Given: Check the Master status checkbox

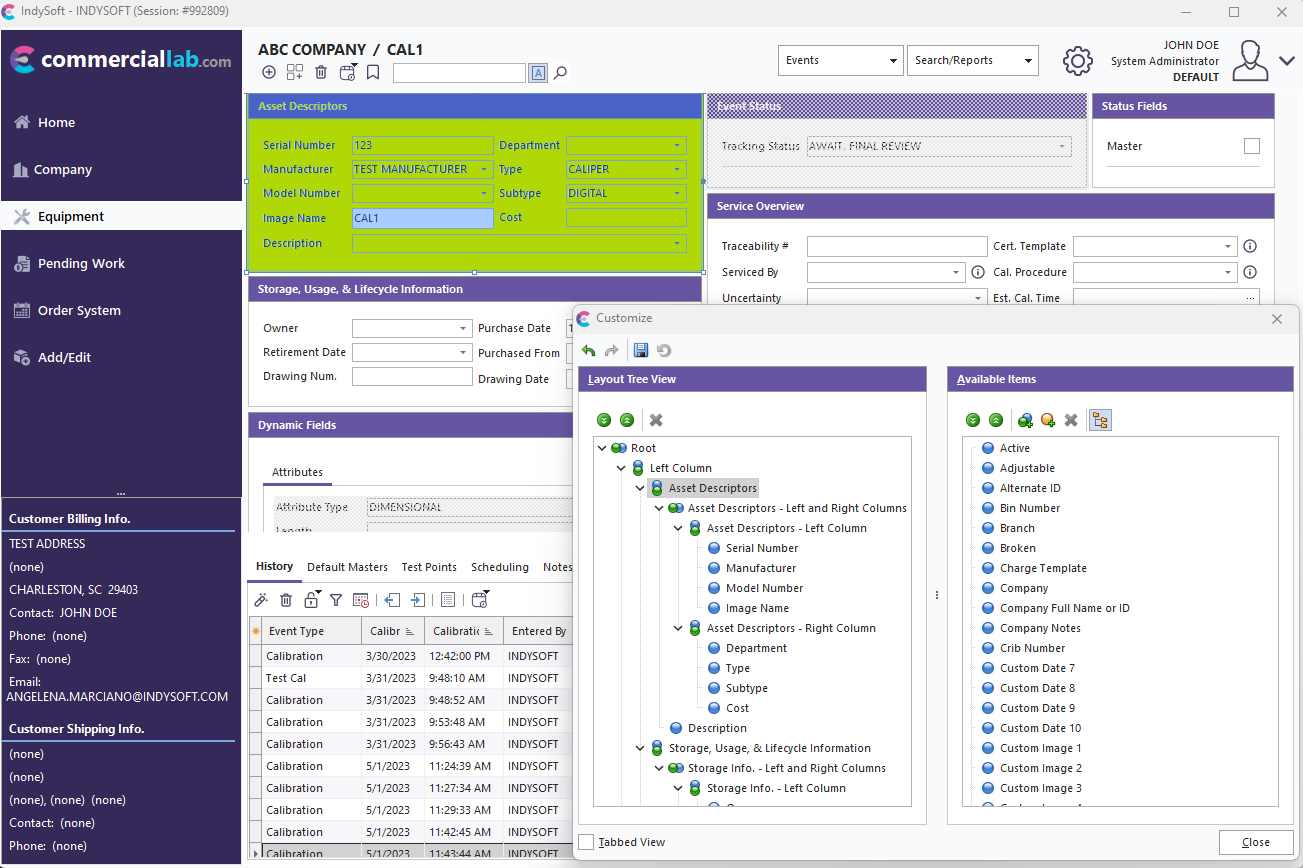Looking at the screenshot, I should (x=1251, y=146).
